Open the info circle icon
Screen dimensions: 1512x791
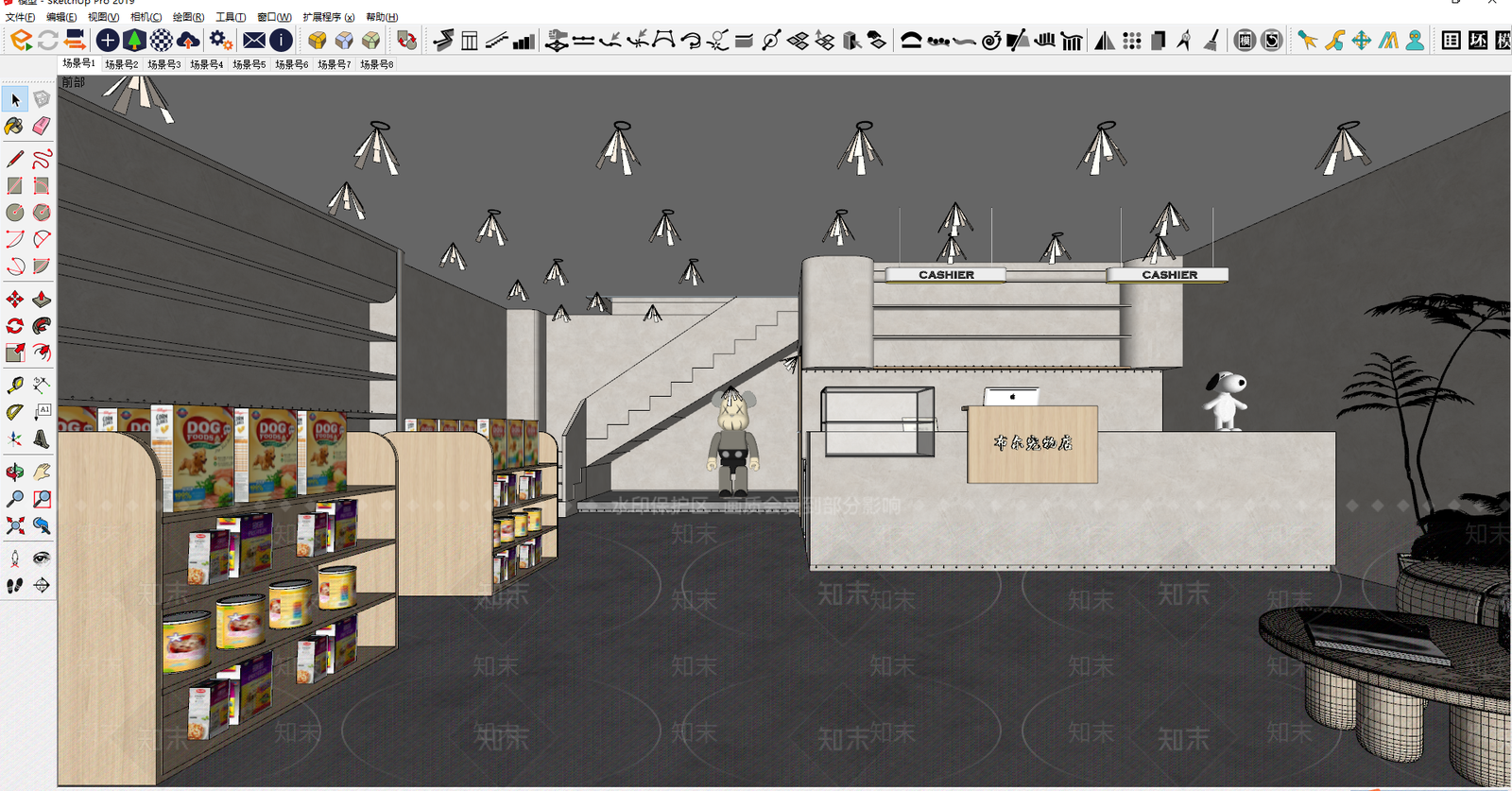tap(281, 40)
